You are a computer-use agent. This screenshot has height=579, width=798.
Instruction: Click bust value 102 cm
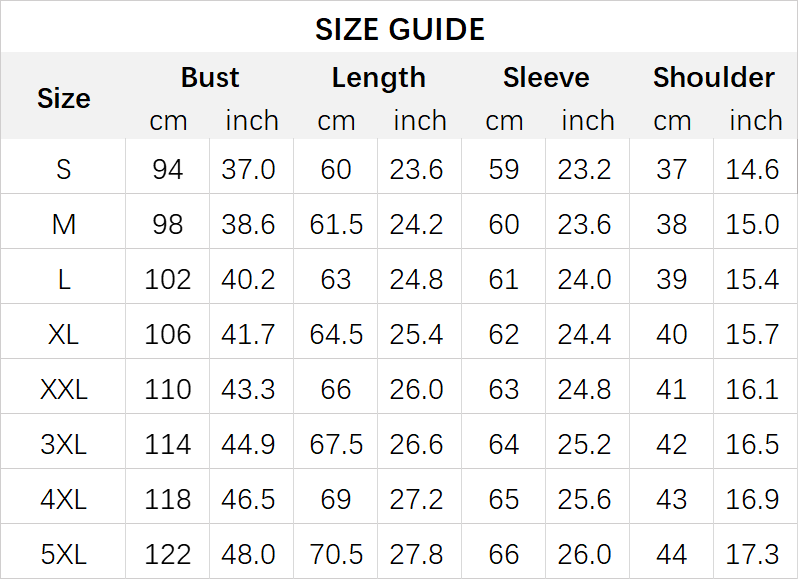coord(167,279)
